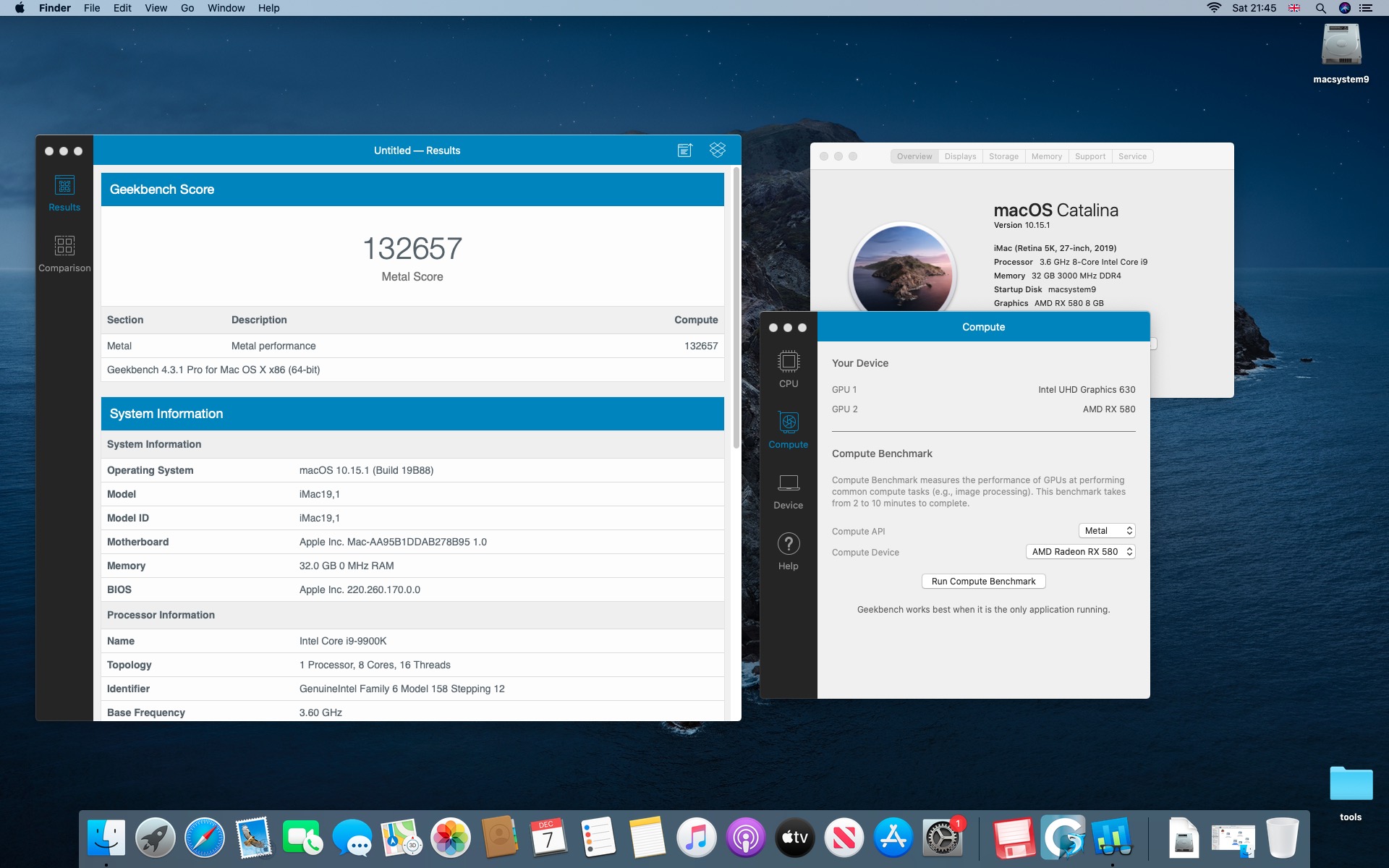Click the upload results icon in titlebar

coord(684,150)
